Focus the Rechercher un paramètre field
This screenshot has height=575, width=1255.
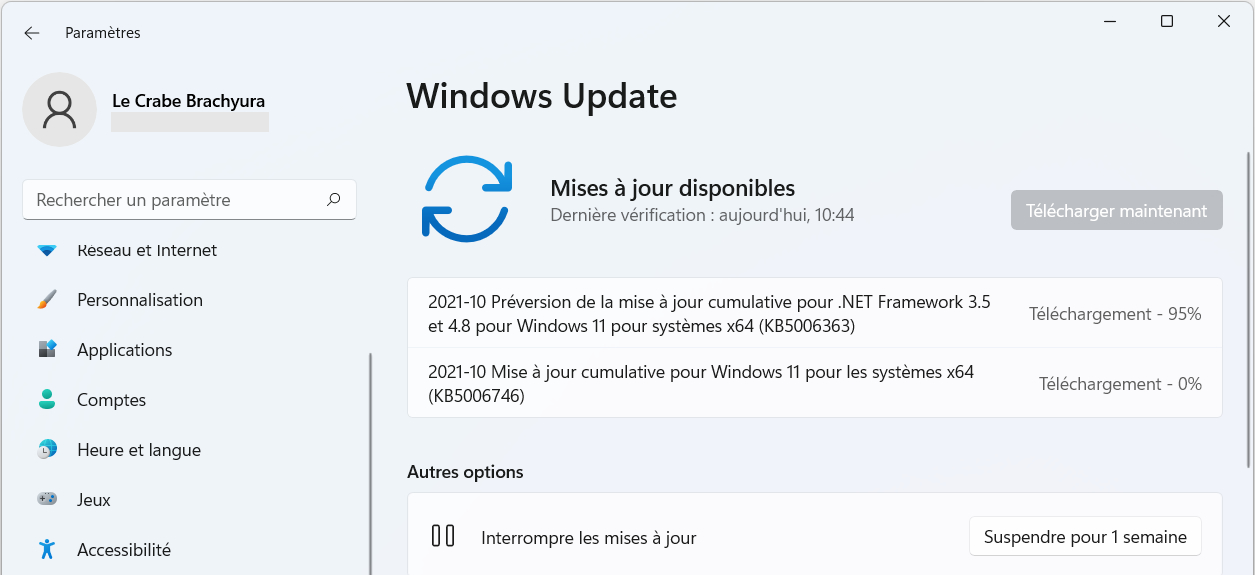pyautogui.click(x=190, y=200)
